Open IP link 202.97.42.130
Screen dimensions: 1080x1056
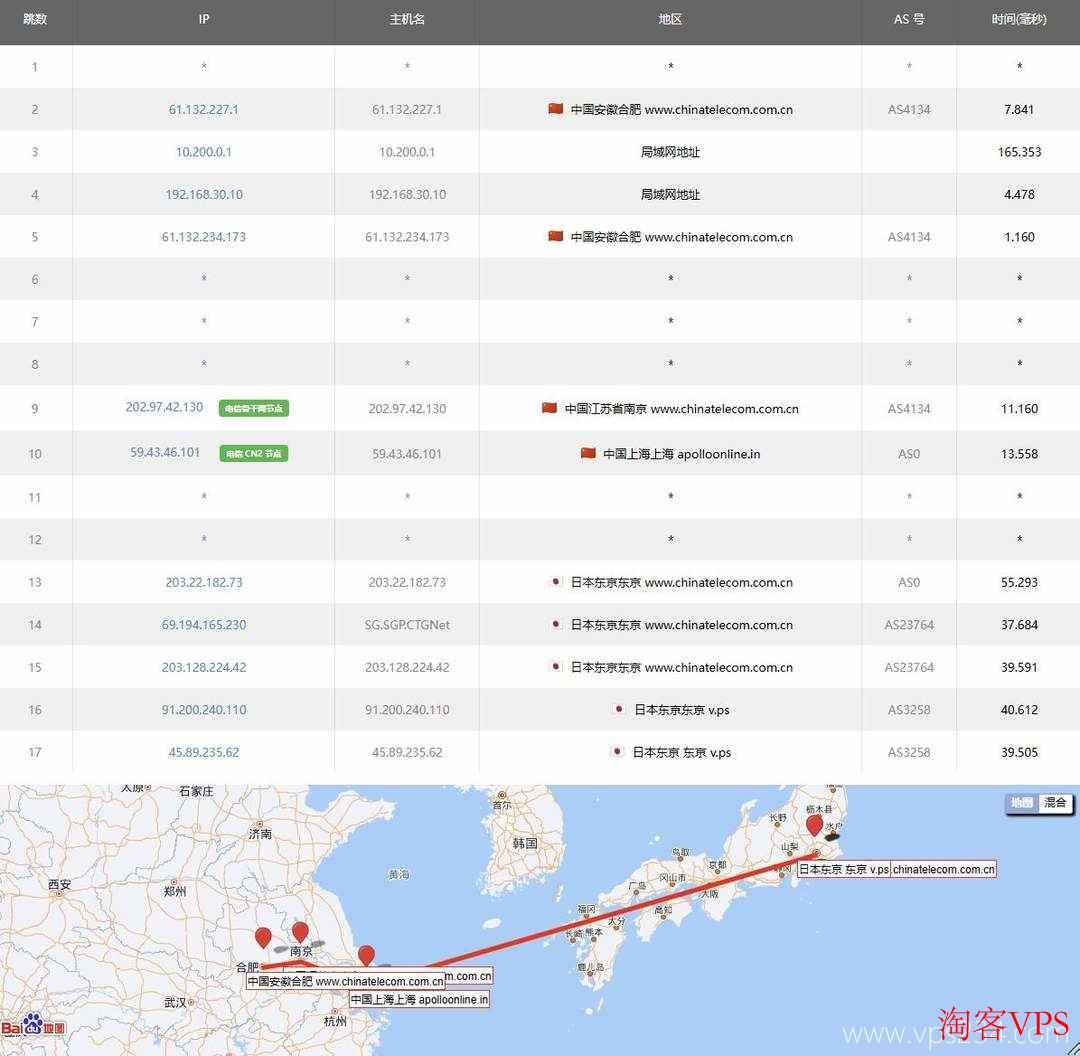click(x=164, y=407)
